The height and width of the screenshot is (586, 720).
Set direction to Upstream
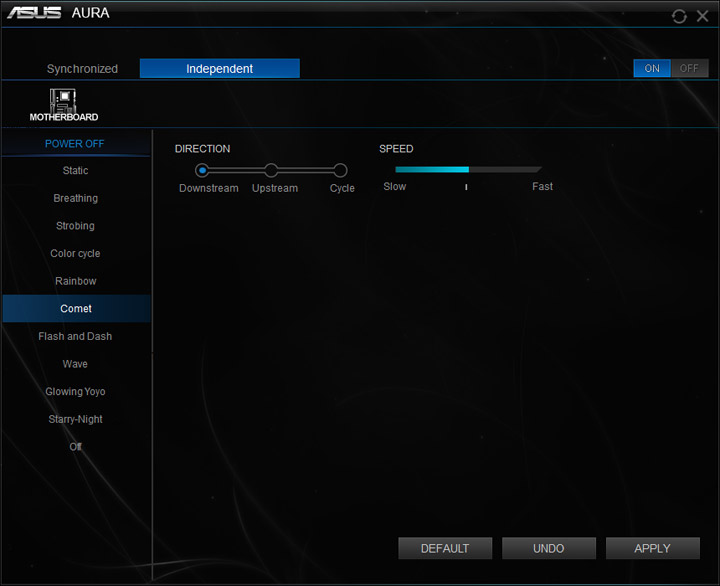[271, 170]
